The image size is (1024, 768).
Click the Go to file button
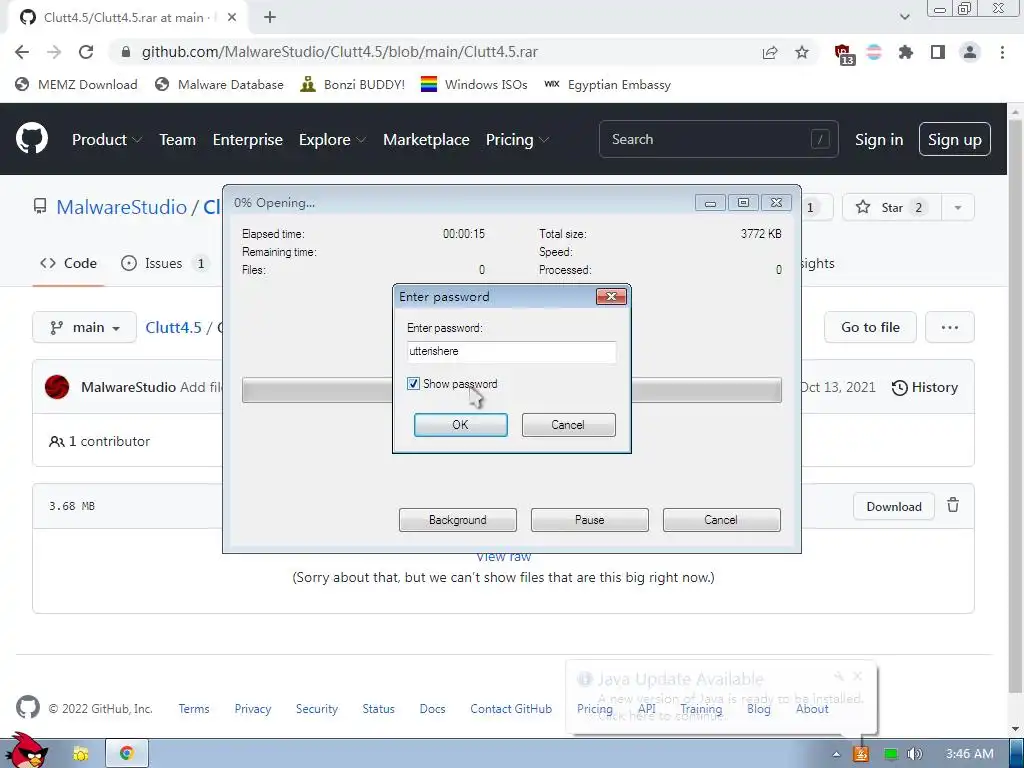[x=870, y=327]
